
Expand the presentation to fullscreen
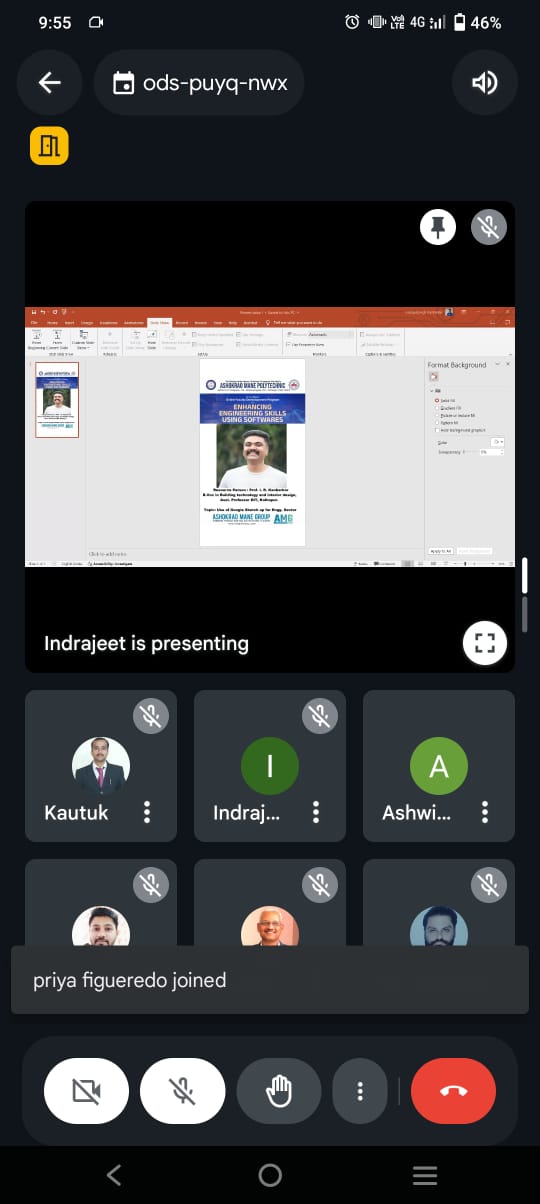point(485,643)
